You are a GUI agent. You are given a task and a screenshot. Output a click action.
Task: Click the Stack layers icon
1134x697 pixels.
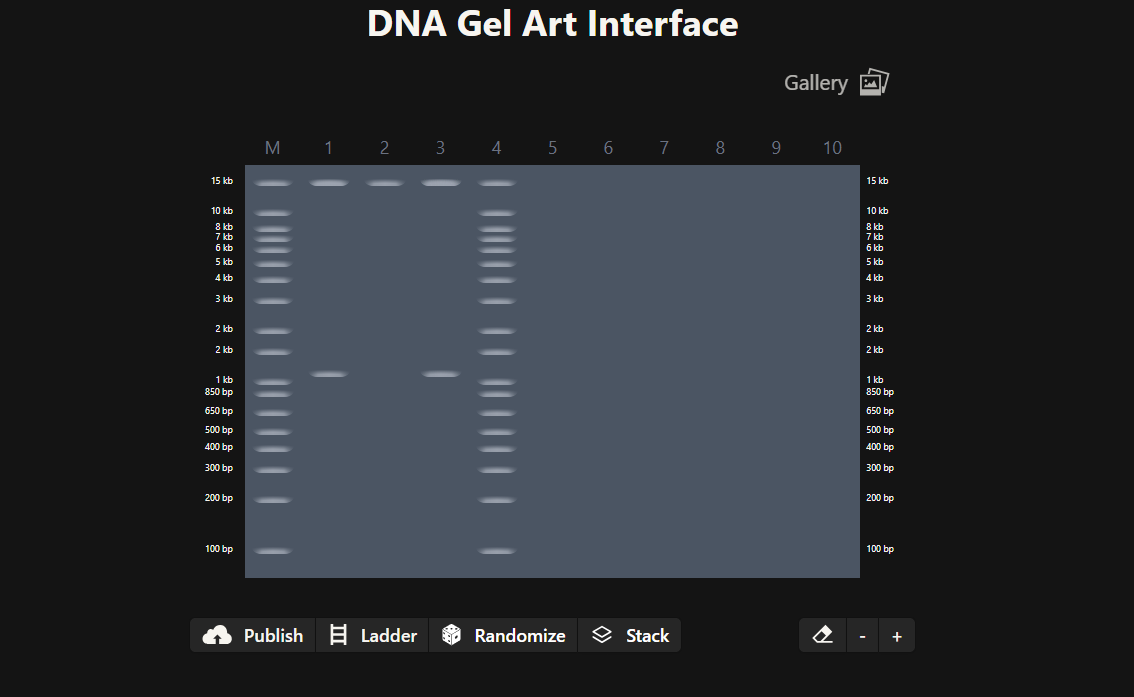[601, 636]
